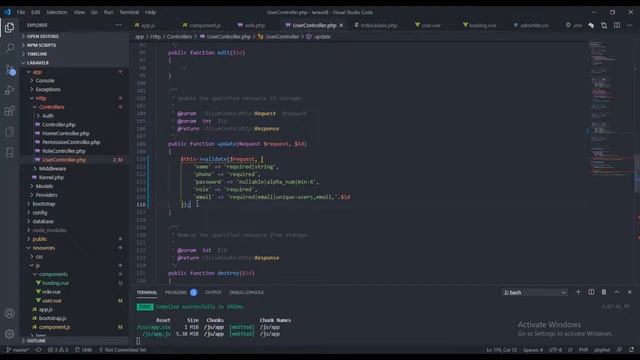Open the View menu
This screenshot has height=360, width=640.
click(79, 12)
